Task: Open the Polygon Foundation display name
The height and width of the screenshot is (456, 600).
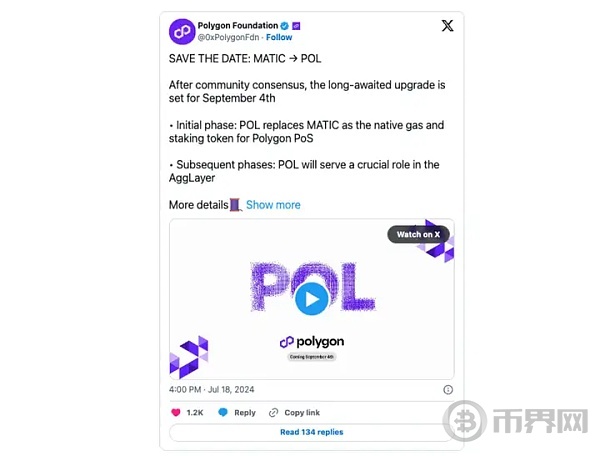Action: [238, 26]
